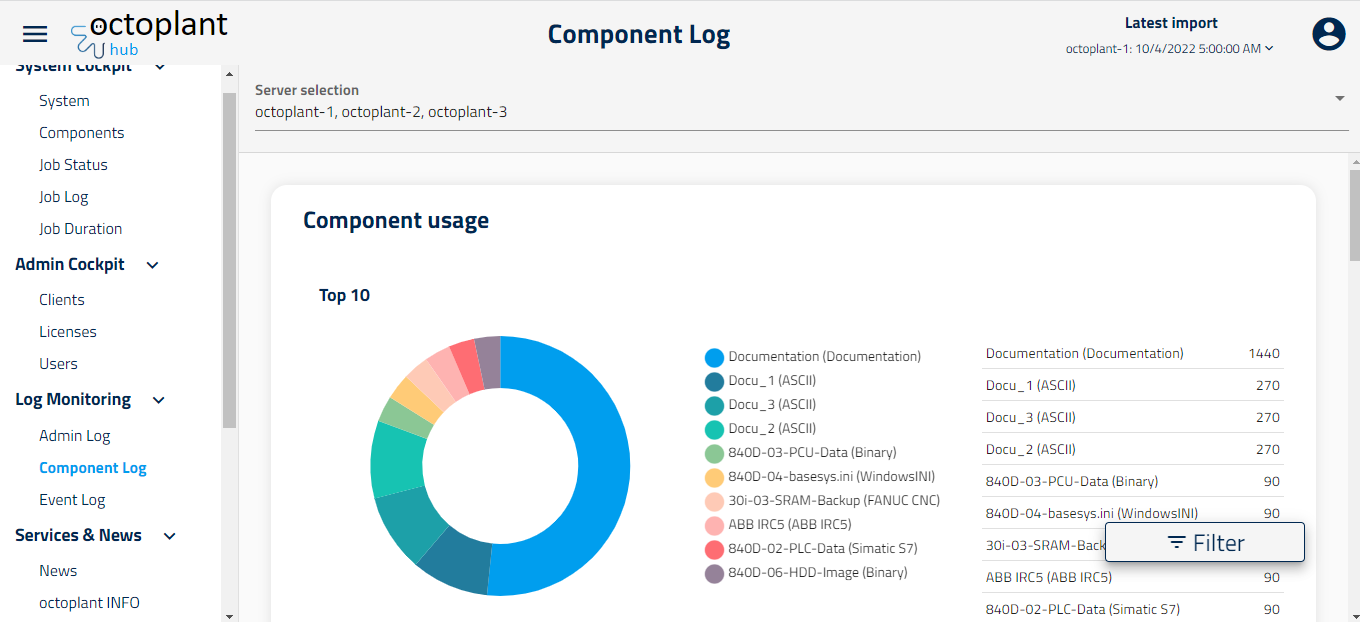
Task: Toggle Docu_3 (ASCII) legend color dot
Action: (714, 405)
